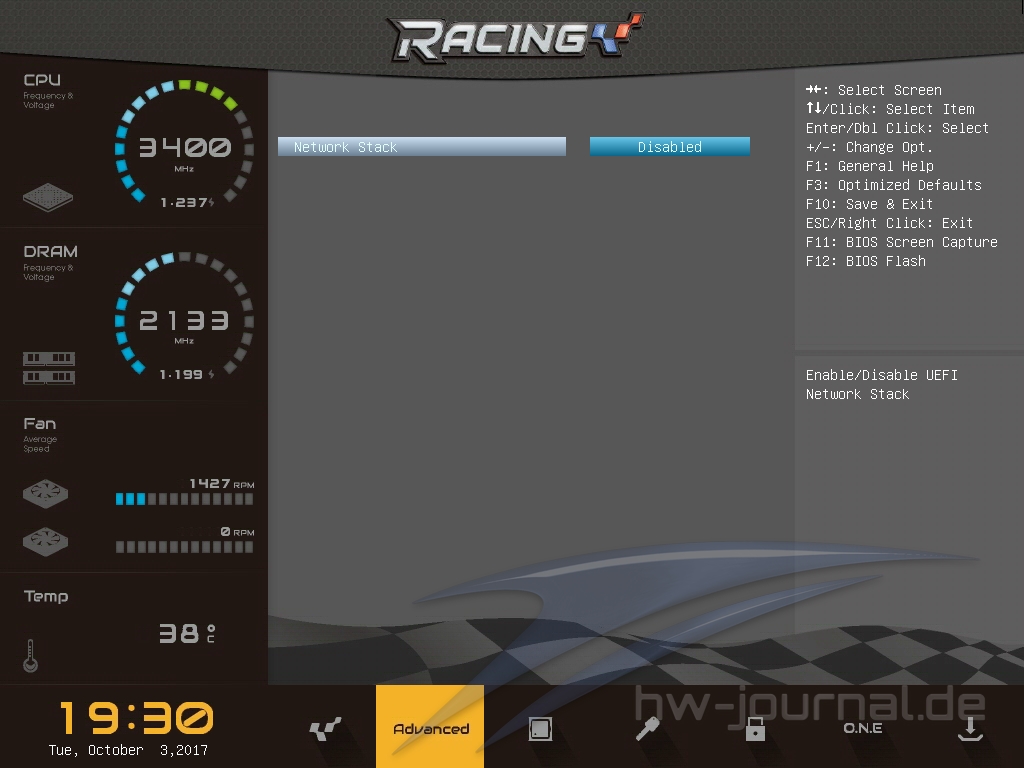1024x768 pixels.
Task: Click the F1: General Help line
Action: pyautogui.click(x=869, y=166)
